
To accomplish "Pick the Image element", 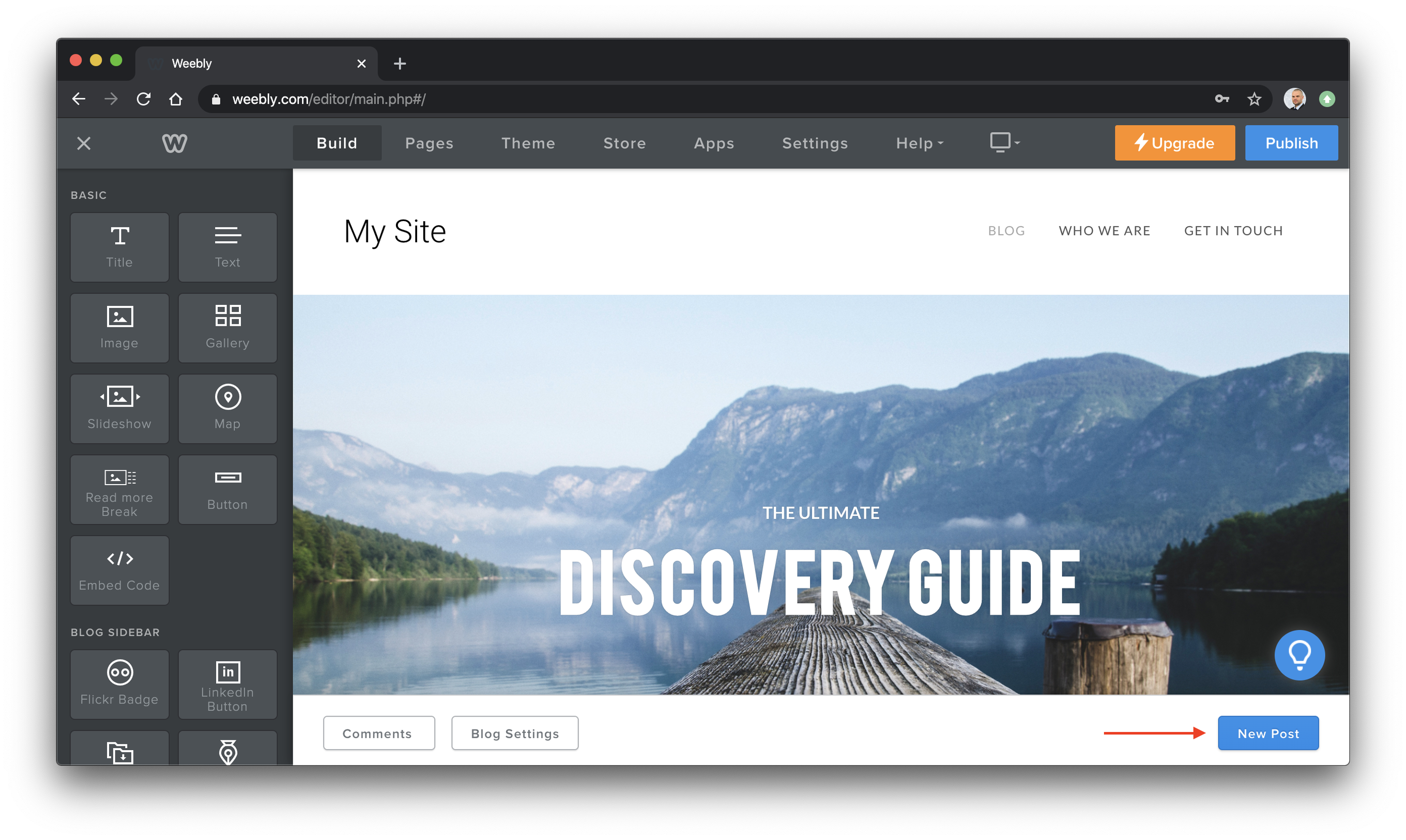I will click(119, 328).
